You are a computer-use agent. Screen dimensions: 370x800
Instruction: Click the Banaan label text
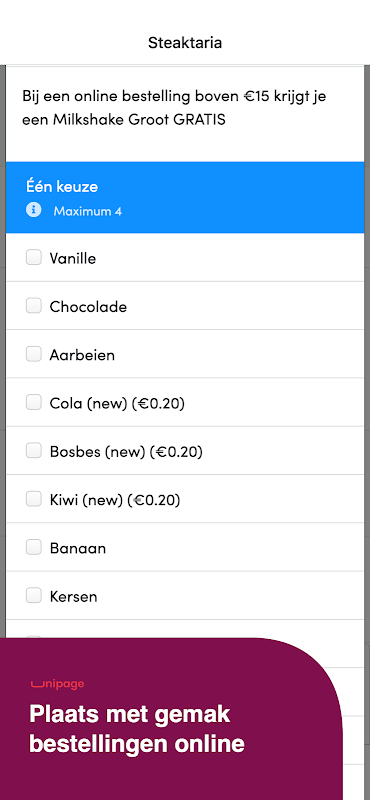coord(78,548)
